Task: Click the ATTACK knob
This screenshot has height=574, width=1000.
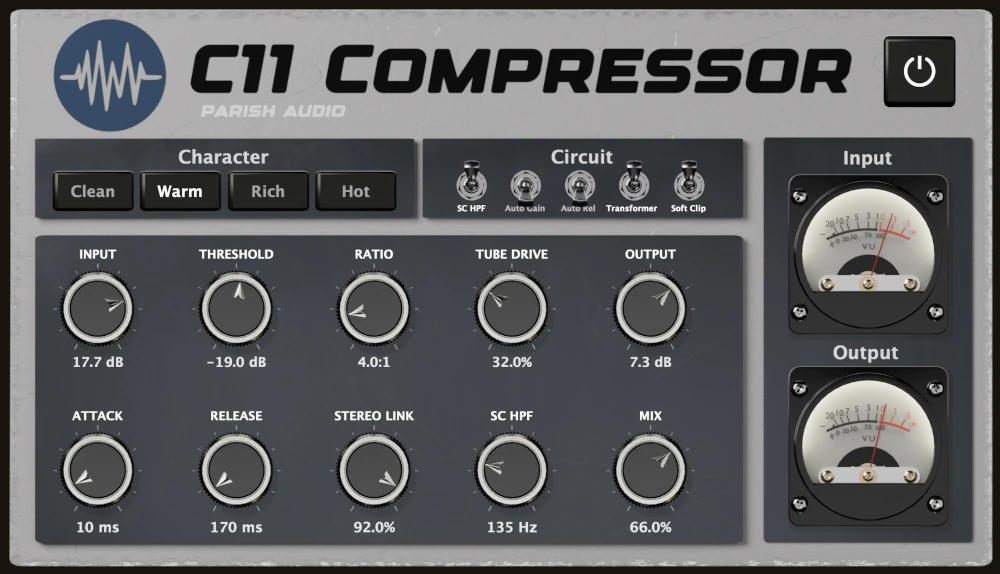Action: coord(98,471)
